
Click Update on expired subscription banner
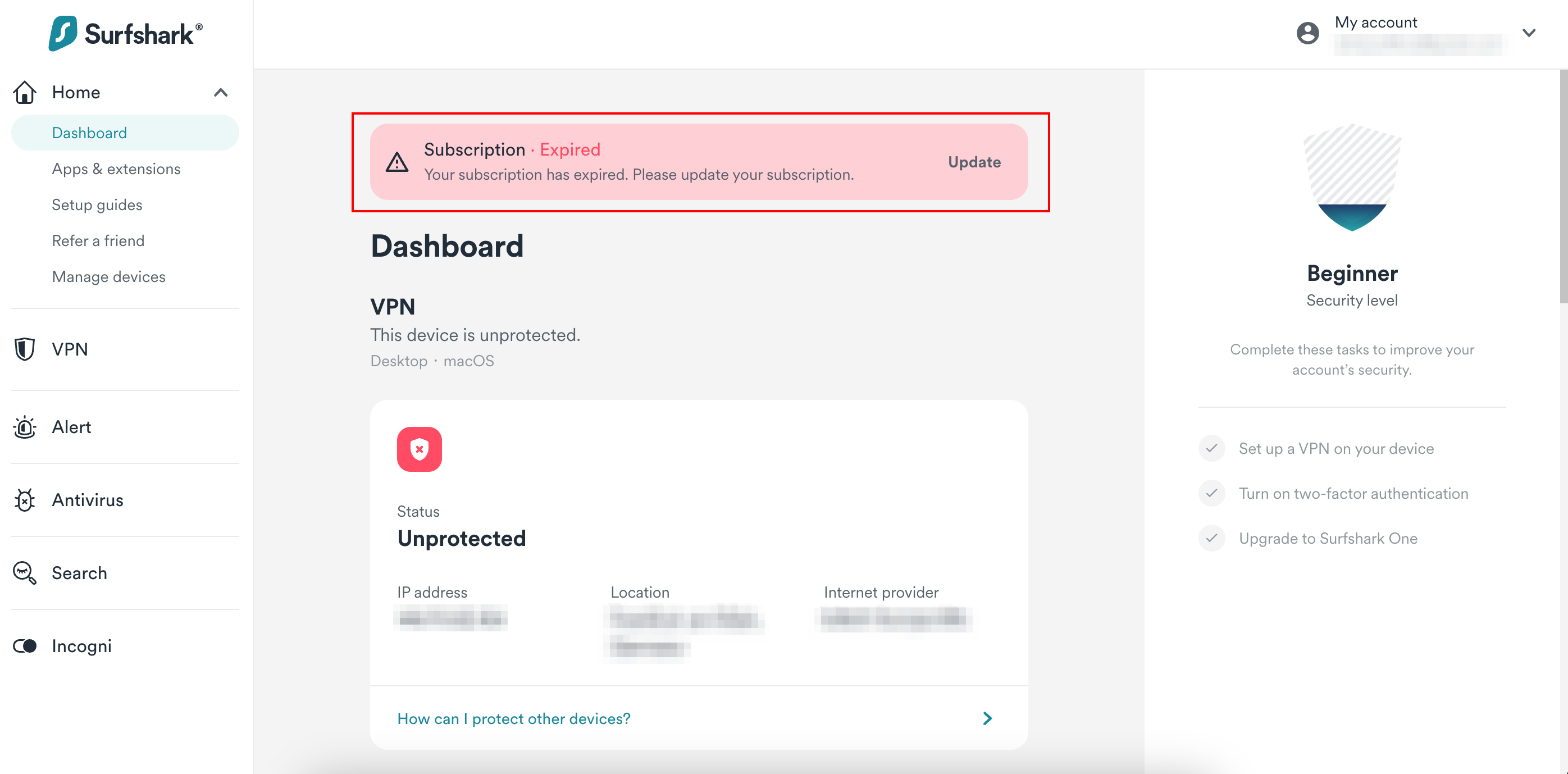[974, 162]
